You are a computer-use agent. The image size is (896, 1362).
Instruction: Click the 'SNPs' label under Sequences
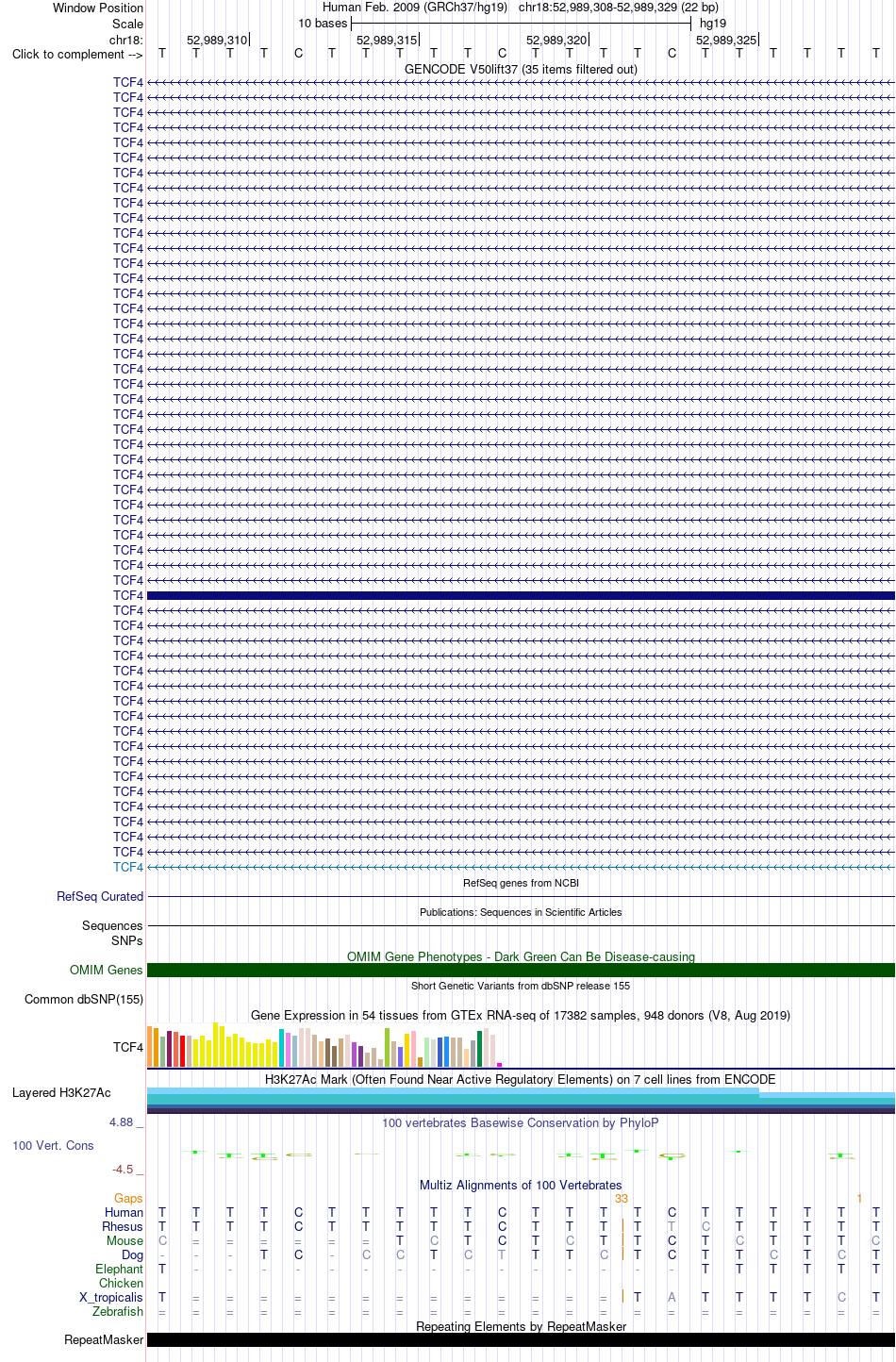pyautogui.click(x=126, y=940)
